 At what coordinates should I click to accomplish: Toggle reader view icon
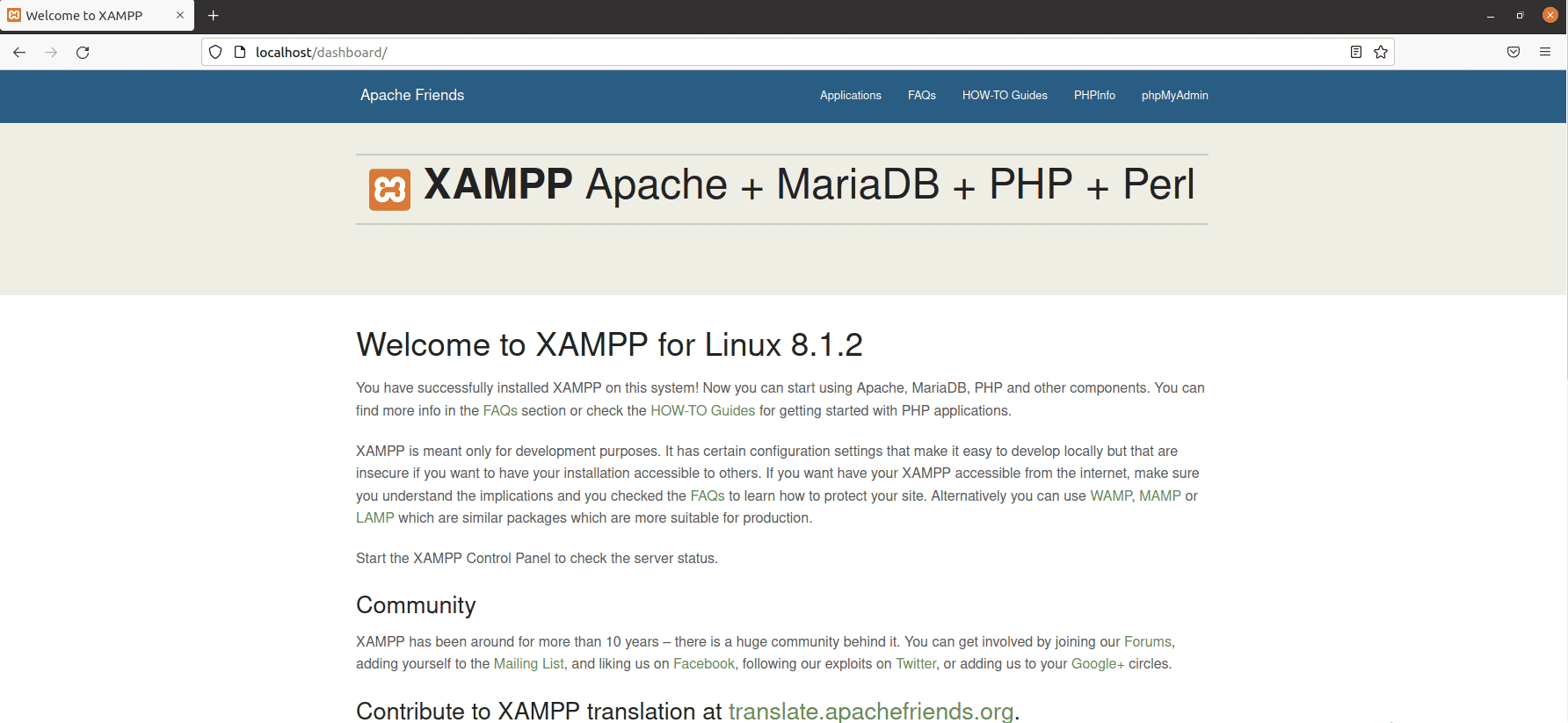pos(1356,53)
